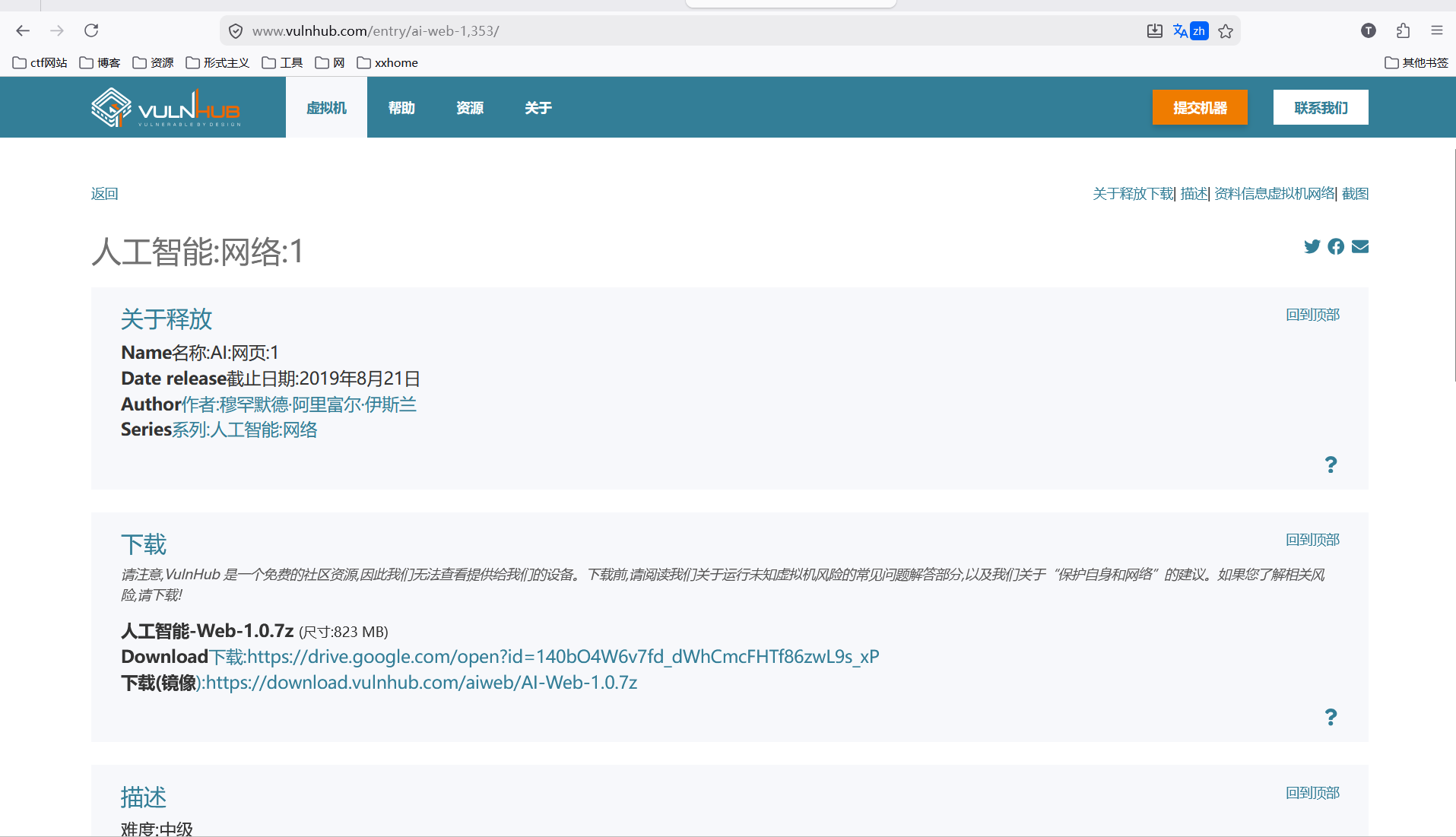
Task: Share on Facebook via its icon
Action: coord(1336,246)
